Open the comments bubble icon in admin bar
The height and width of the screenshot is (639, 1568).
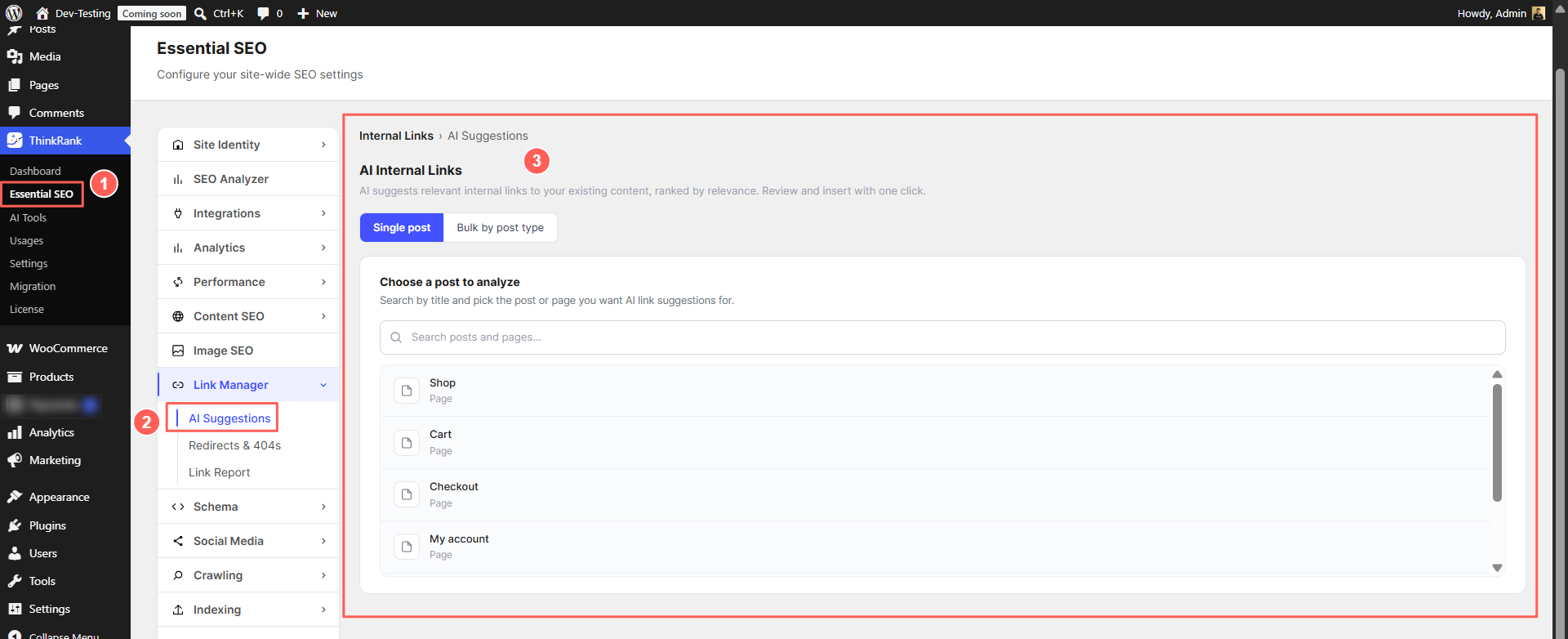[x=263, y=13]
